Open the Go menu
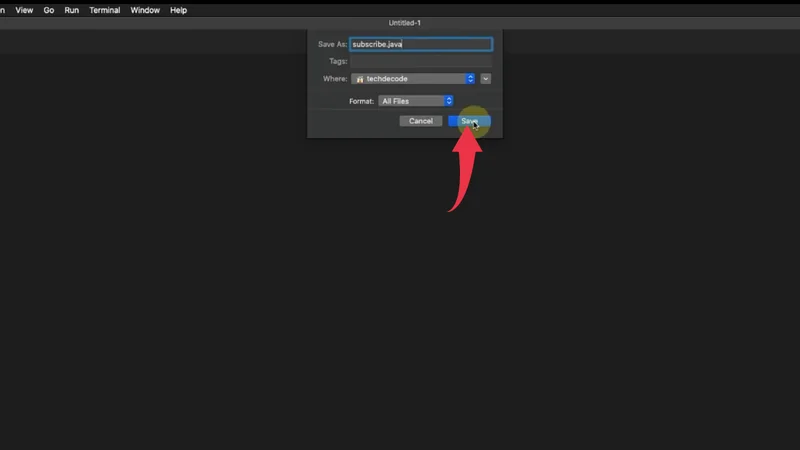Screen dimensions: 800x450 (49, 10)
